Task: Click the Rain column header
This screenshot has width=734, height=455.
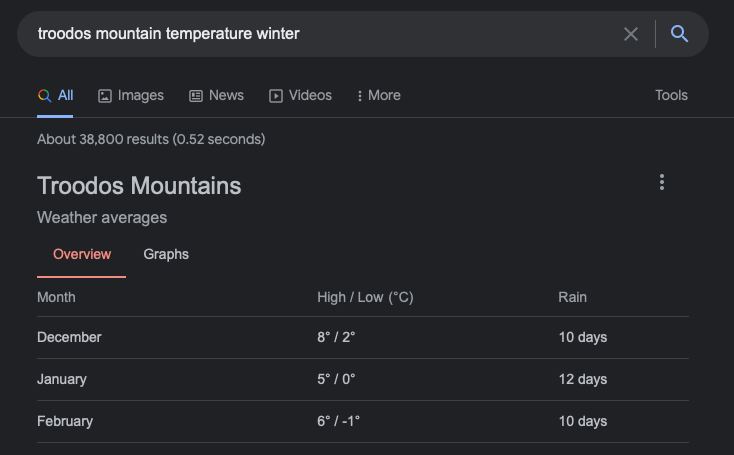Action: click(572, 297)
